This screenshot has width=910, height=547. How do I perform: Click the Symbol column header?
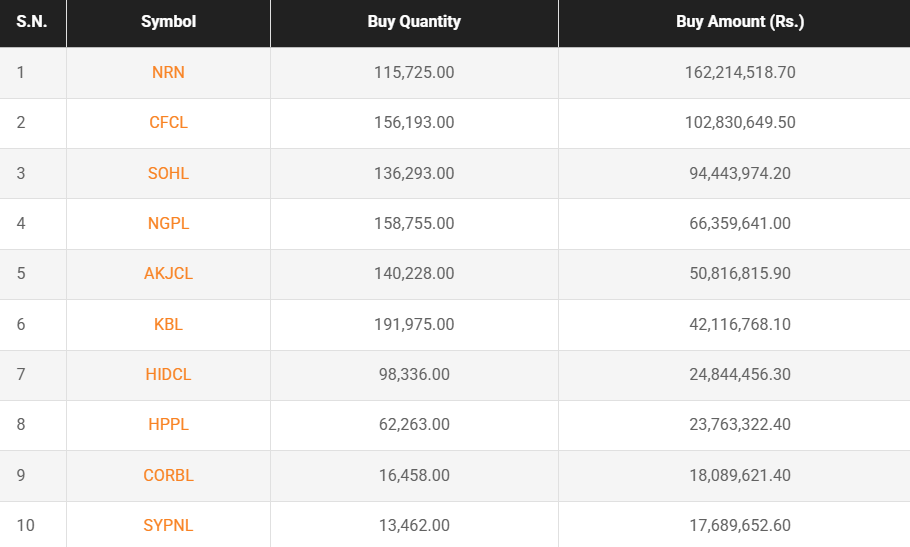168,21
